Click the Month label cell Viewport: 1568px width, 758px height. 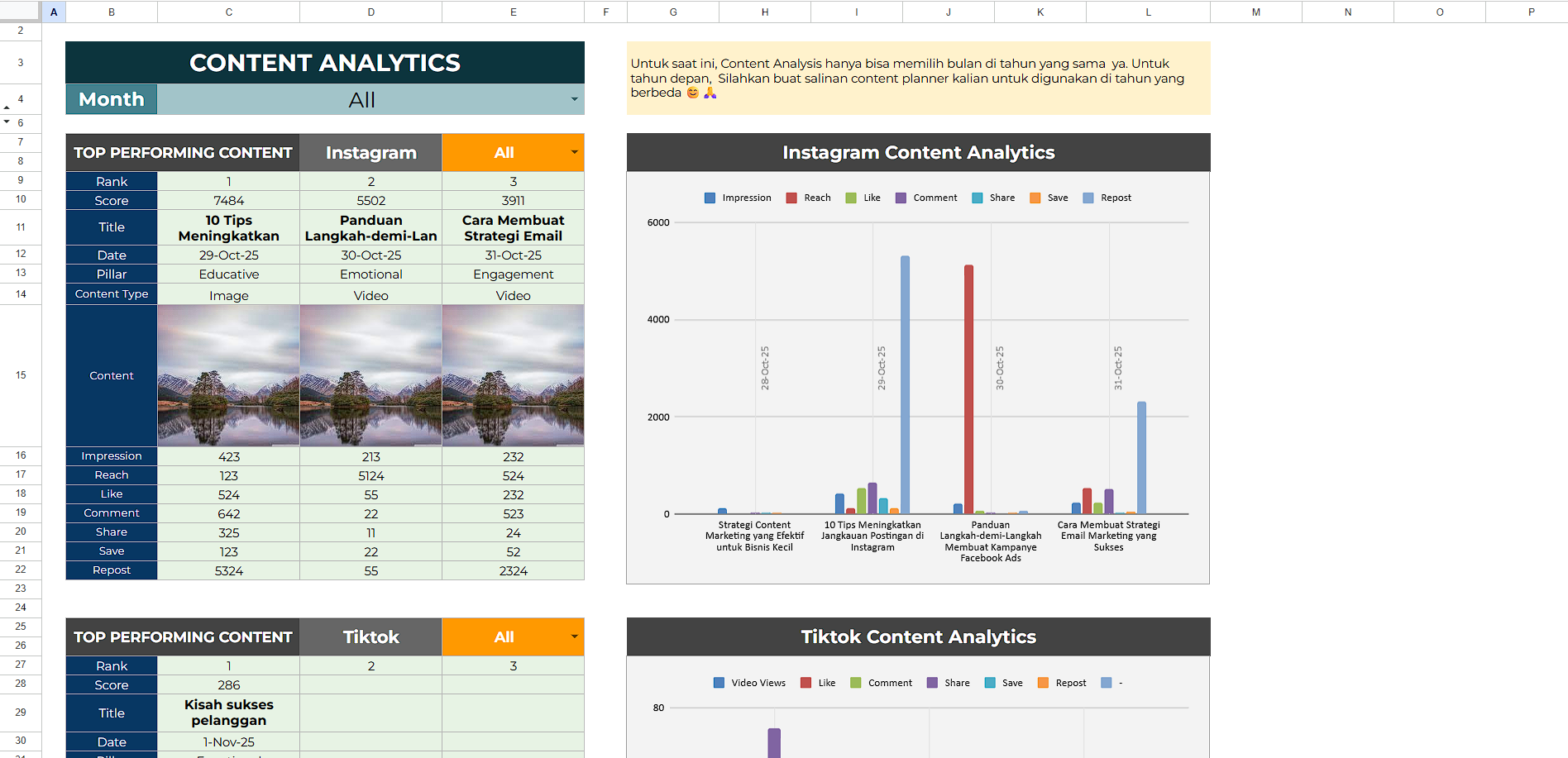coord(112,100)
